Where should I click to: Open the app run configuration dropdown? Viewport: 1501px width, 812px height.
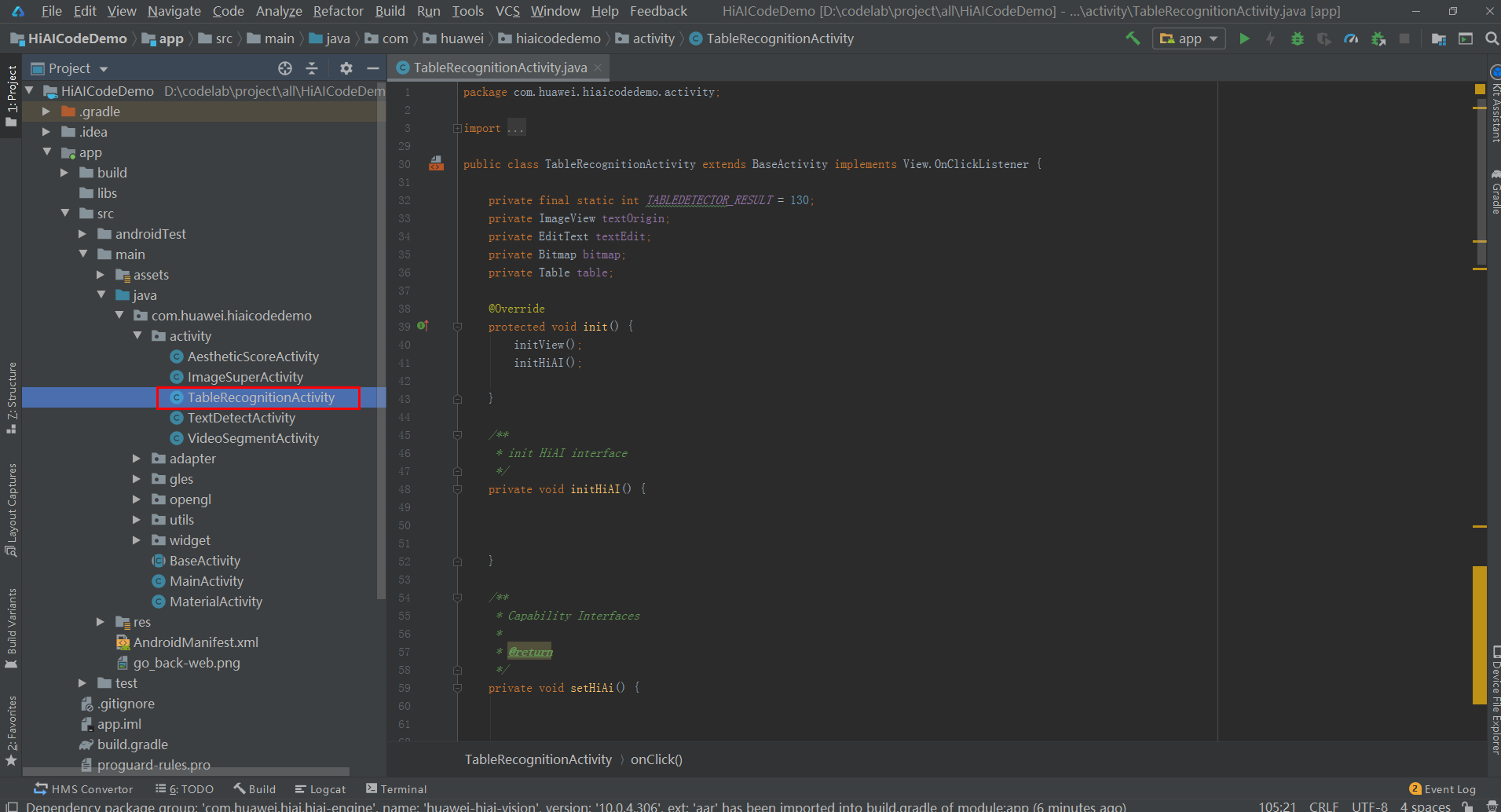point(1189,38)
